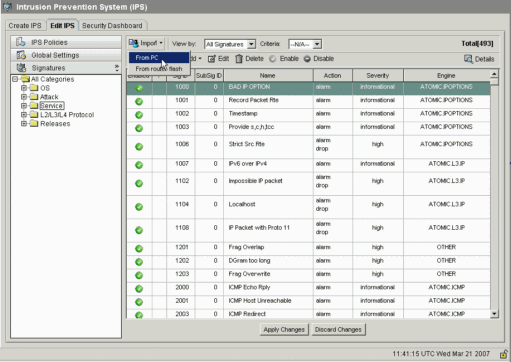Open Global Settings panel
511x362 pixels.
66,55
